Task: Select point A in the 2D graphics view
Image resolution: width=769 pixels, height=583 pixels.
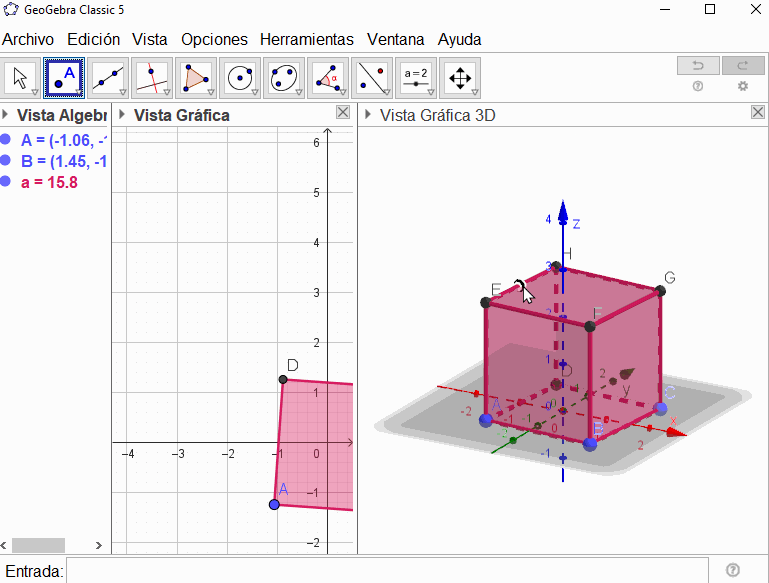Action: (274, 504)
